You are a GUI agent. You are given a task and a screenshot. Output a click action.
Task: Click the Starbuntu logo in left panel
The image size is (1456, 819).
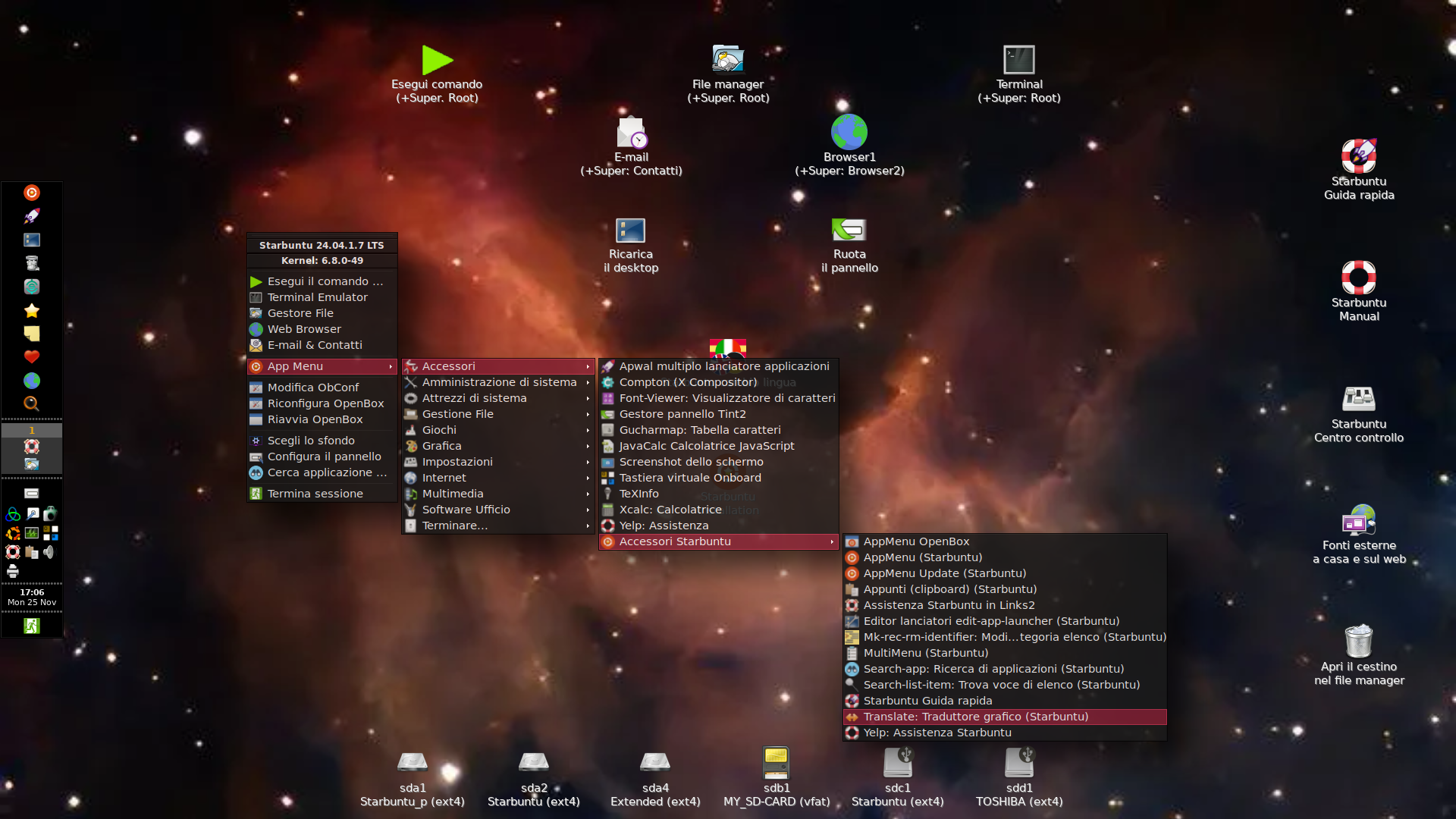32,193
